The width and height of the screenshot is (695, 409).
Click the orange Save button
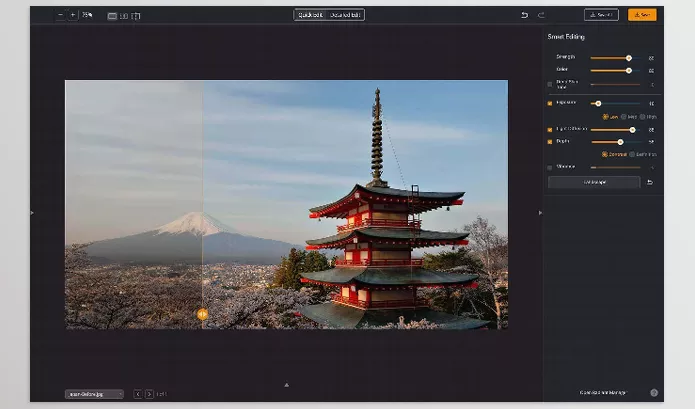point(642,15)
